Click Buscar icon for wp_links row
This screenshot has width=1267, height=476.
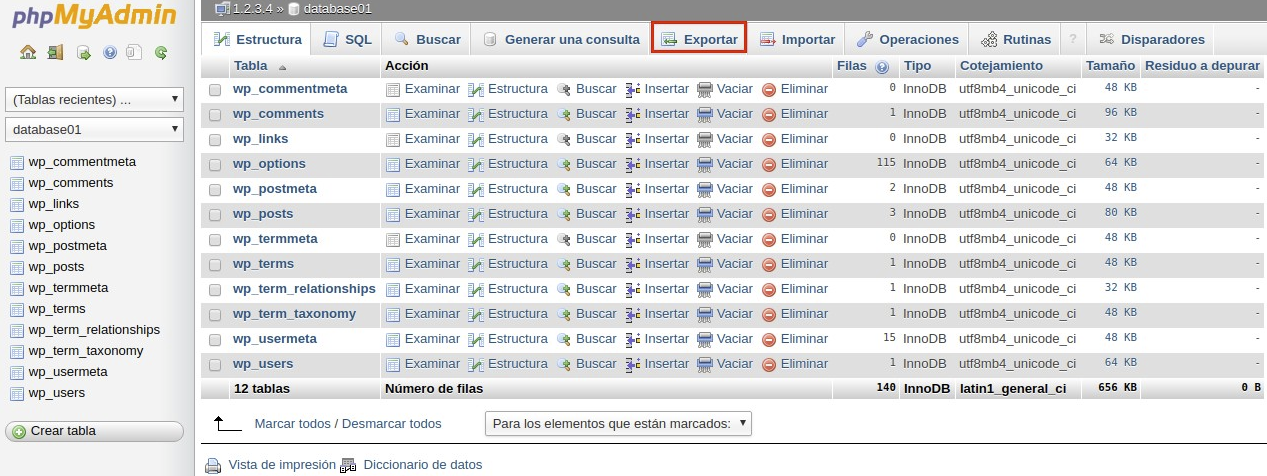(564, 139)
